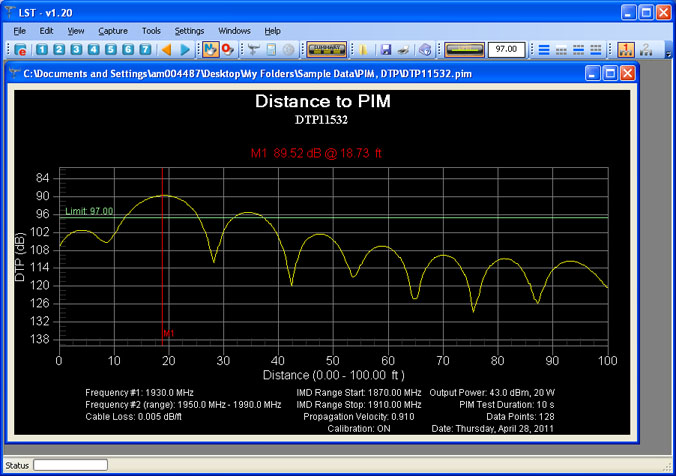The width and height of the screenshot is (676, 476).
Task: Click the limit value field showing 97.00
Action: (507, 50)
